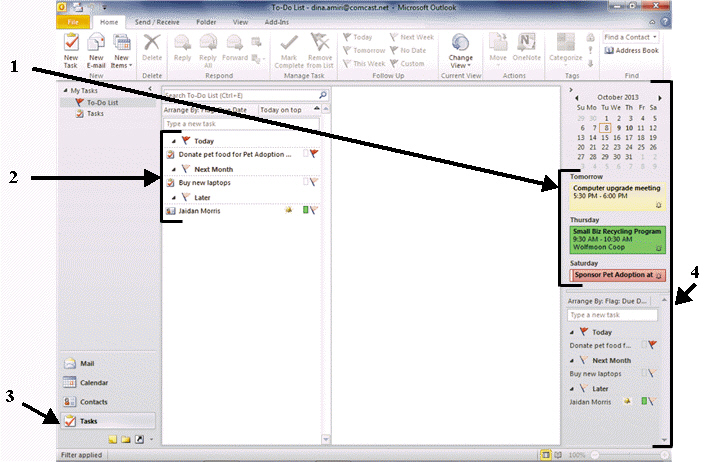Collapse the To-Do Bar arrow
Screen dimensions: 704x462
point(571,90)
